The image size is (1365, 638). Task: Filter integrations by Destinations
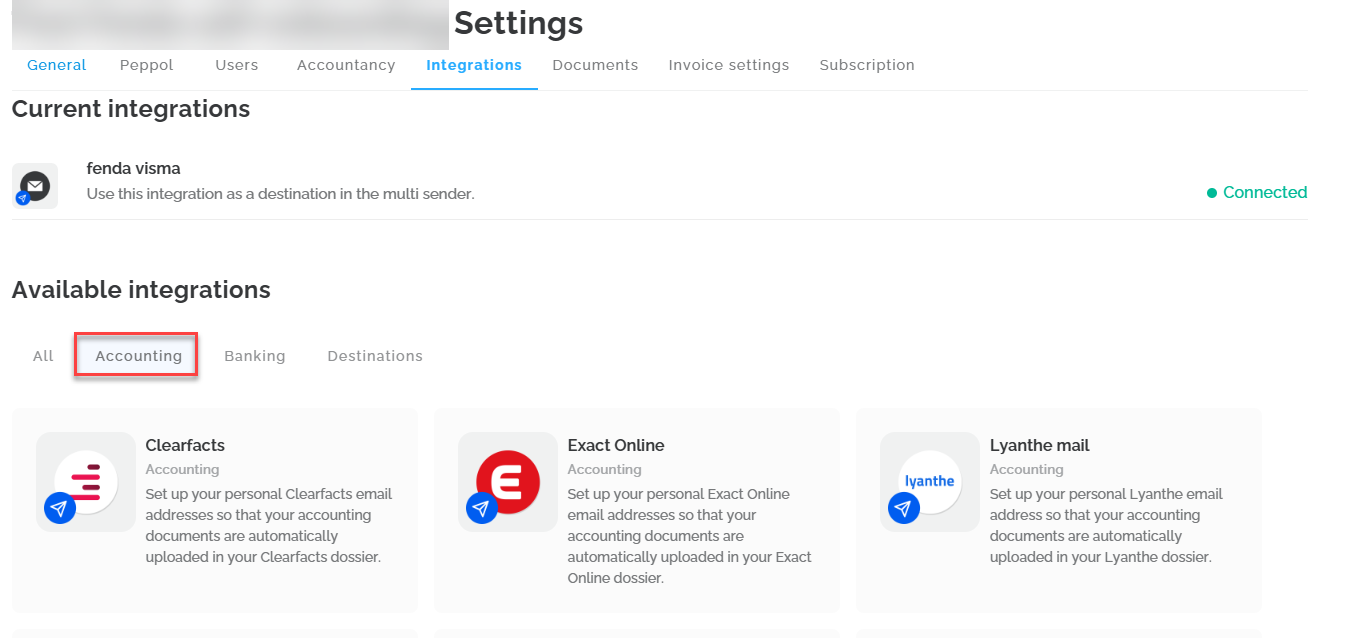(375, 356)
